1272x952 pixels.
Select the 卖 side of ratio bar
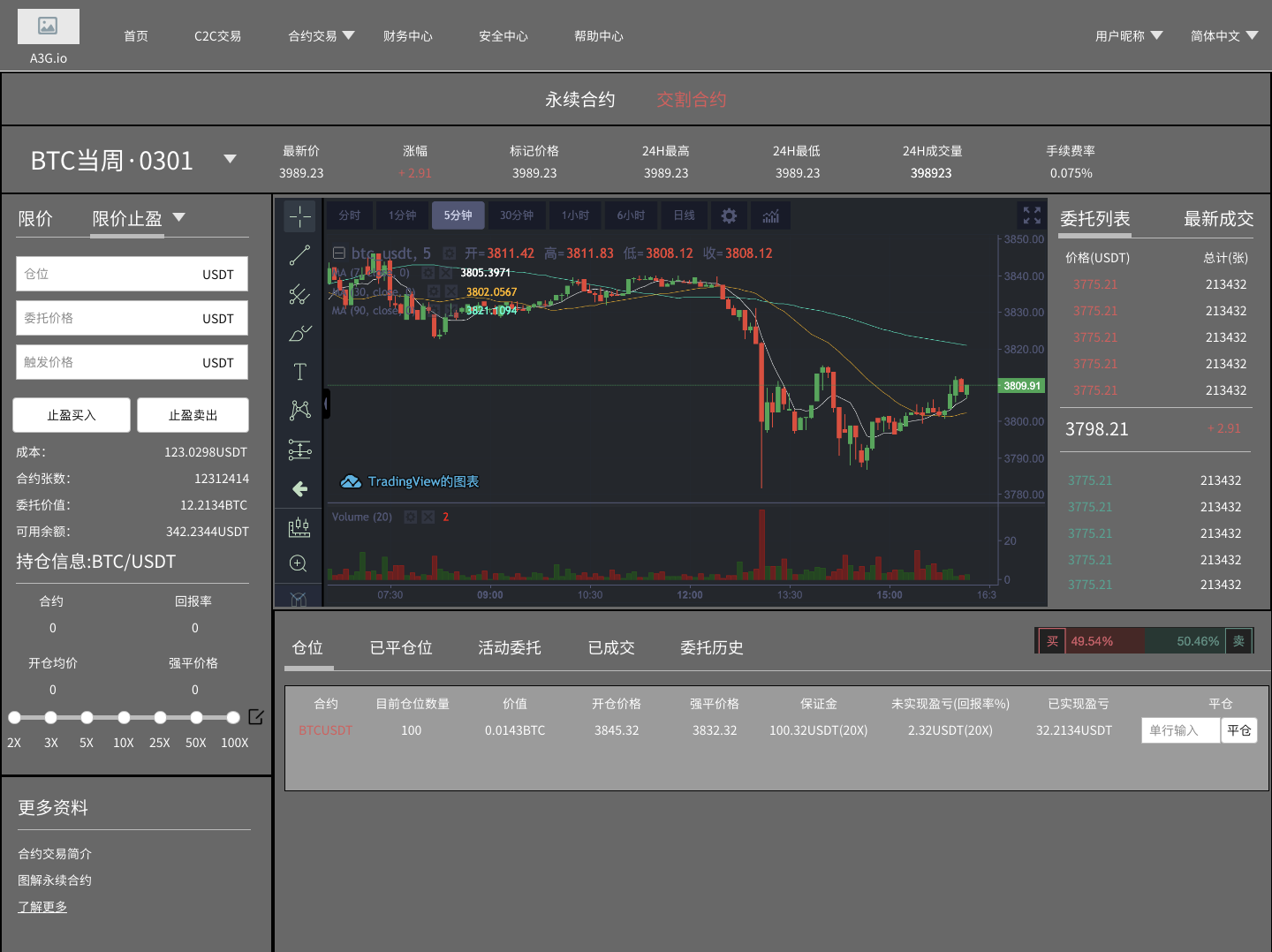[1238, 641]
